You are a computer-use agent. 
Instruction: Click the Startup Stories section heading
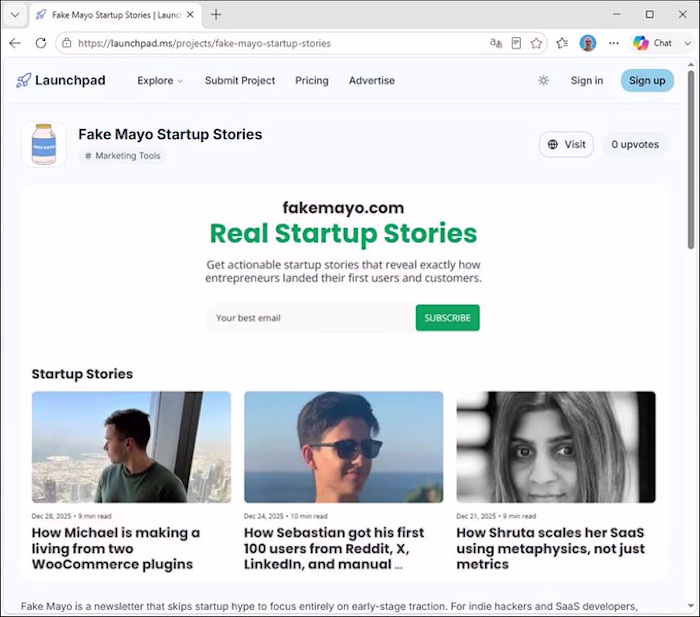click(x=82, y=374)
